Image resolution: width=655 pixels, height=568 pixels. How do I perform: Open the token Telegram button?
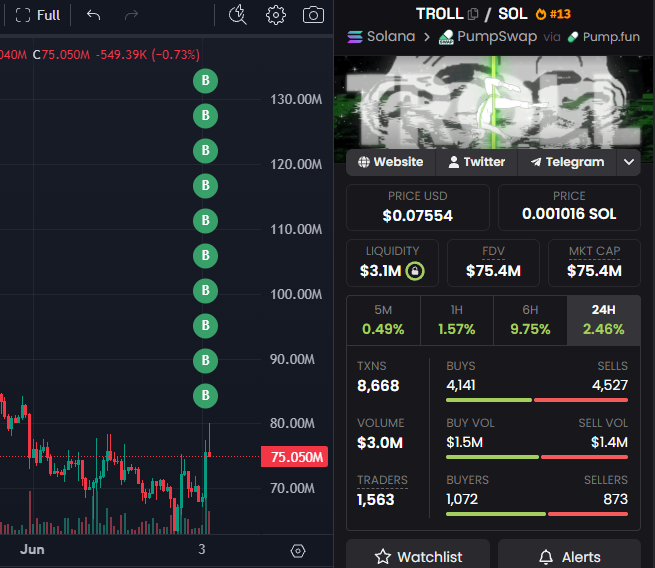tap(567, 162)
